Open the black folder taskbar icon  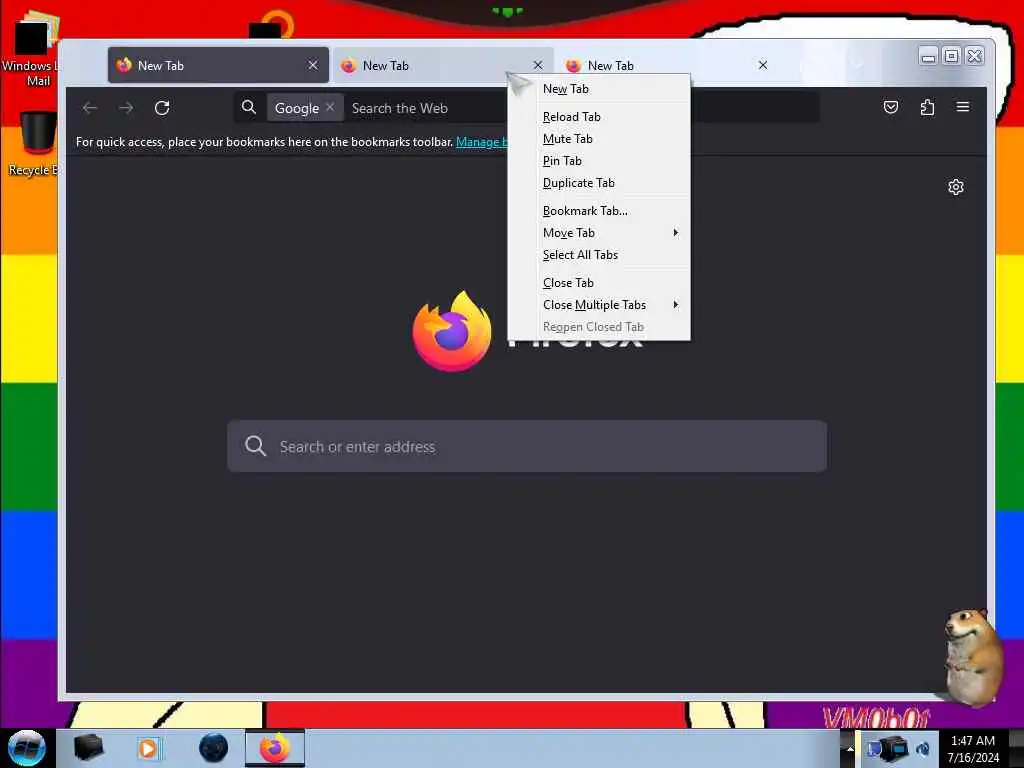point(88,748)
